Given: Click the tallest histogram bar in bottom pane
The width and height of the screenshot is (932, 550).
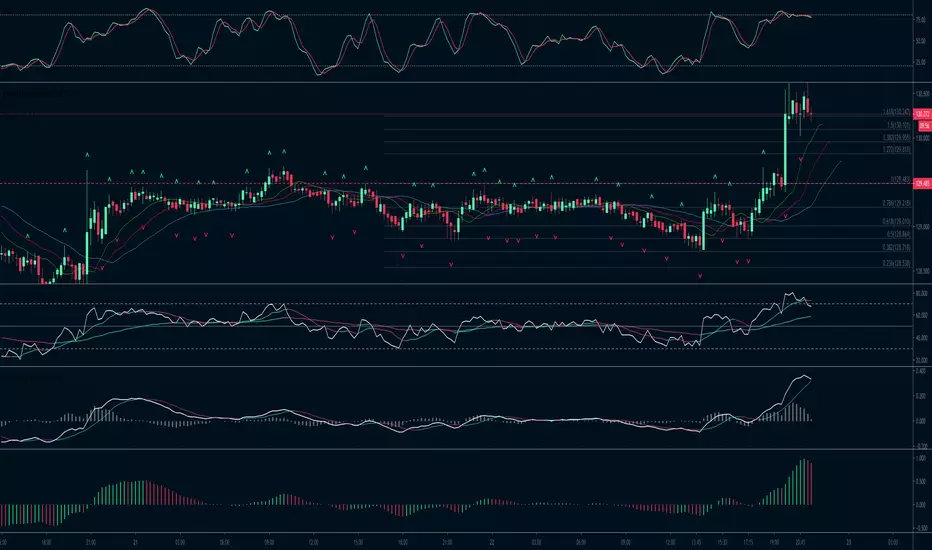Looking at the screenshot, I should click(802, 482).
